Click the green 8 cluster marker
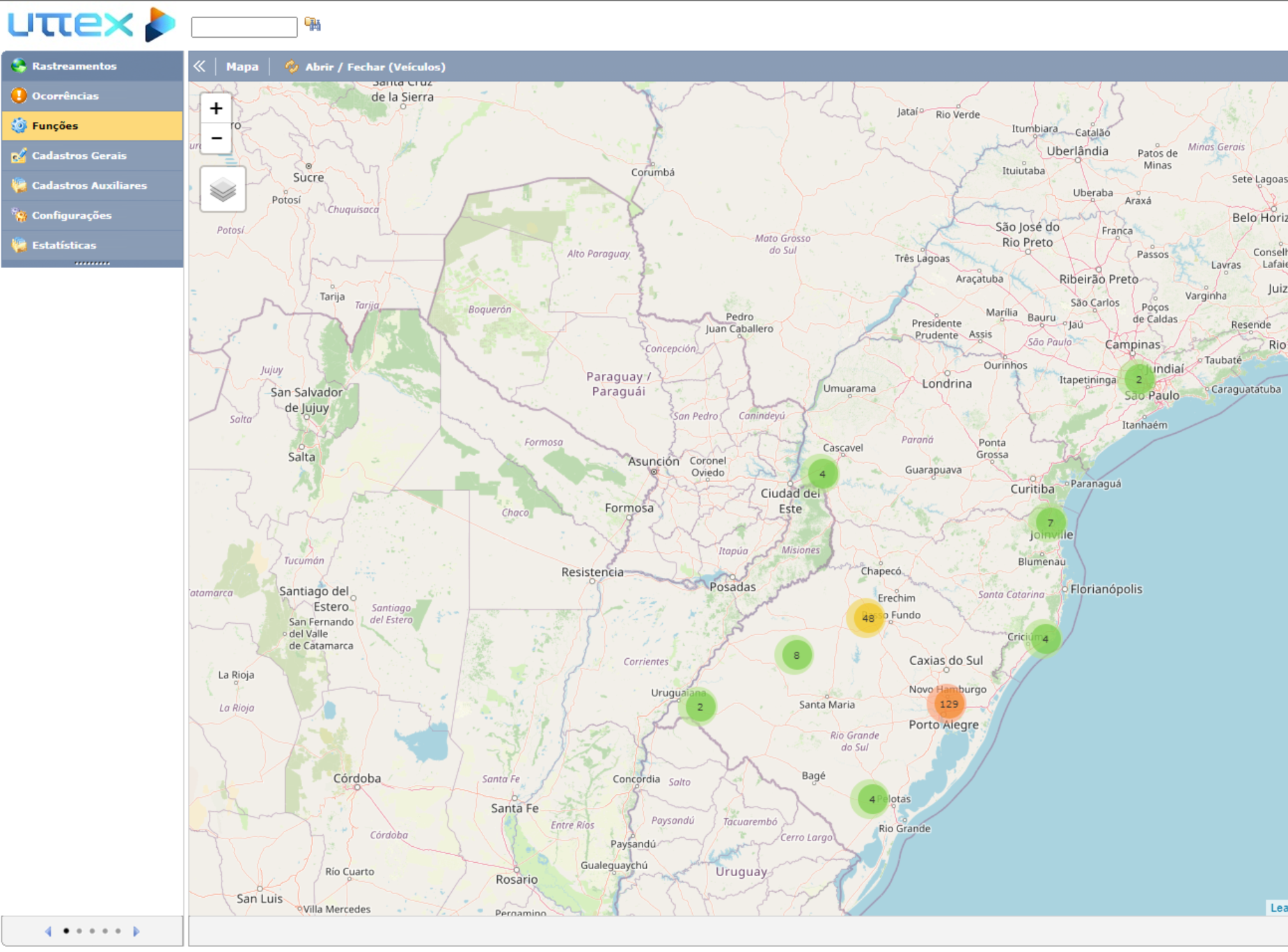Screen dimensions: 1288x952 pos(796,655)
